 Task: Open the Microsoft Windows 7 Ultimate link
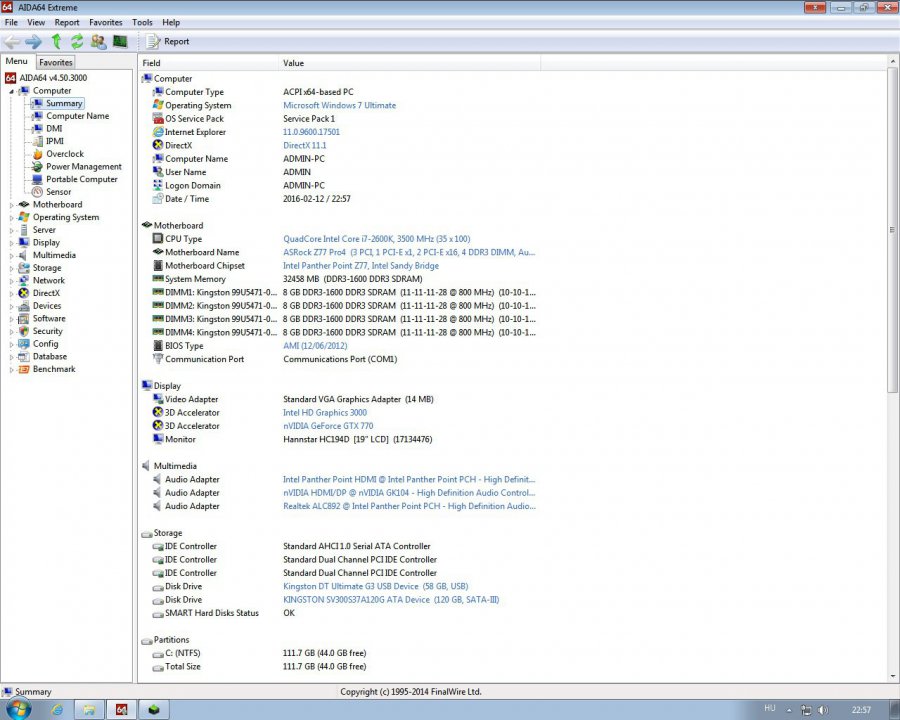tap(339, 105)
